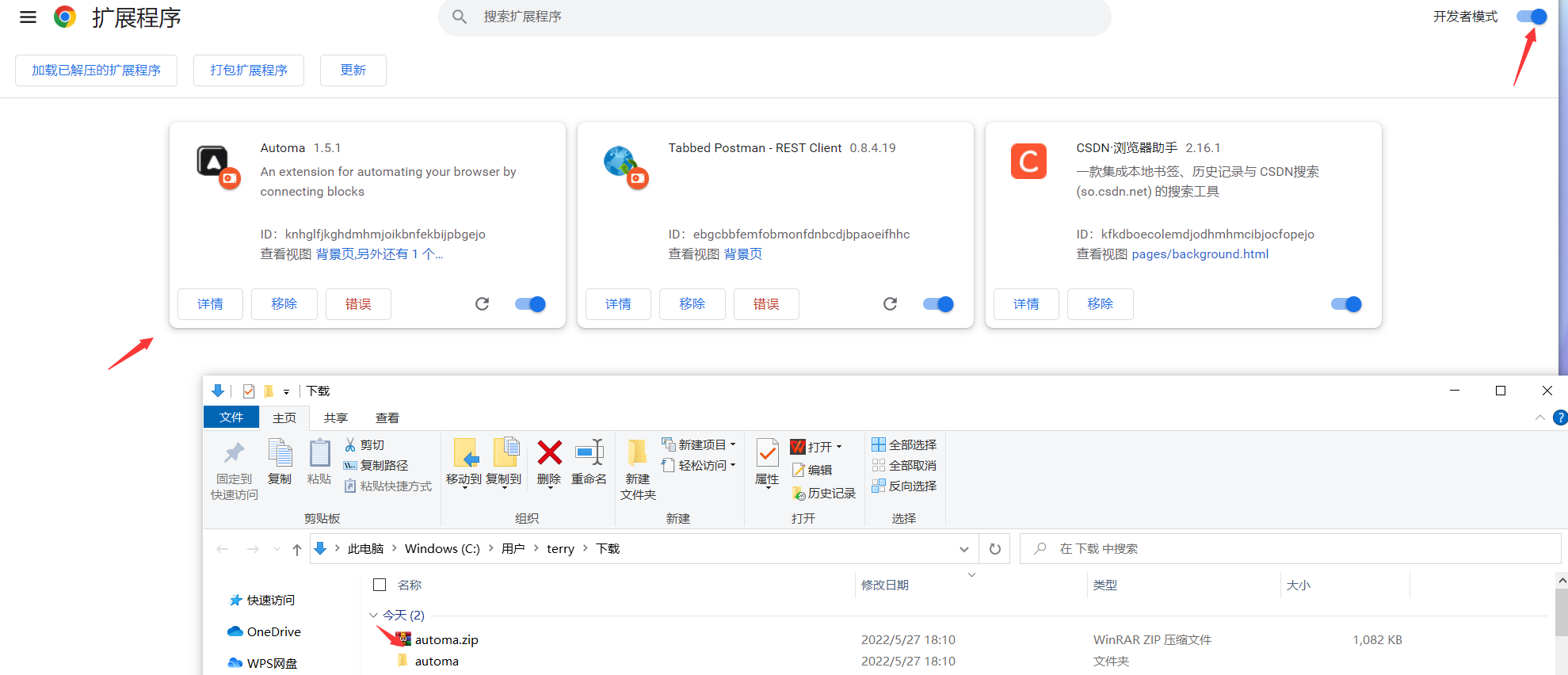The image size is (1568, 675).
Task: Open 详情 for the Automa extension
Action: point(210,304)
